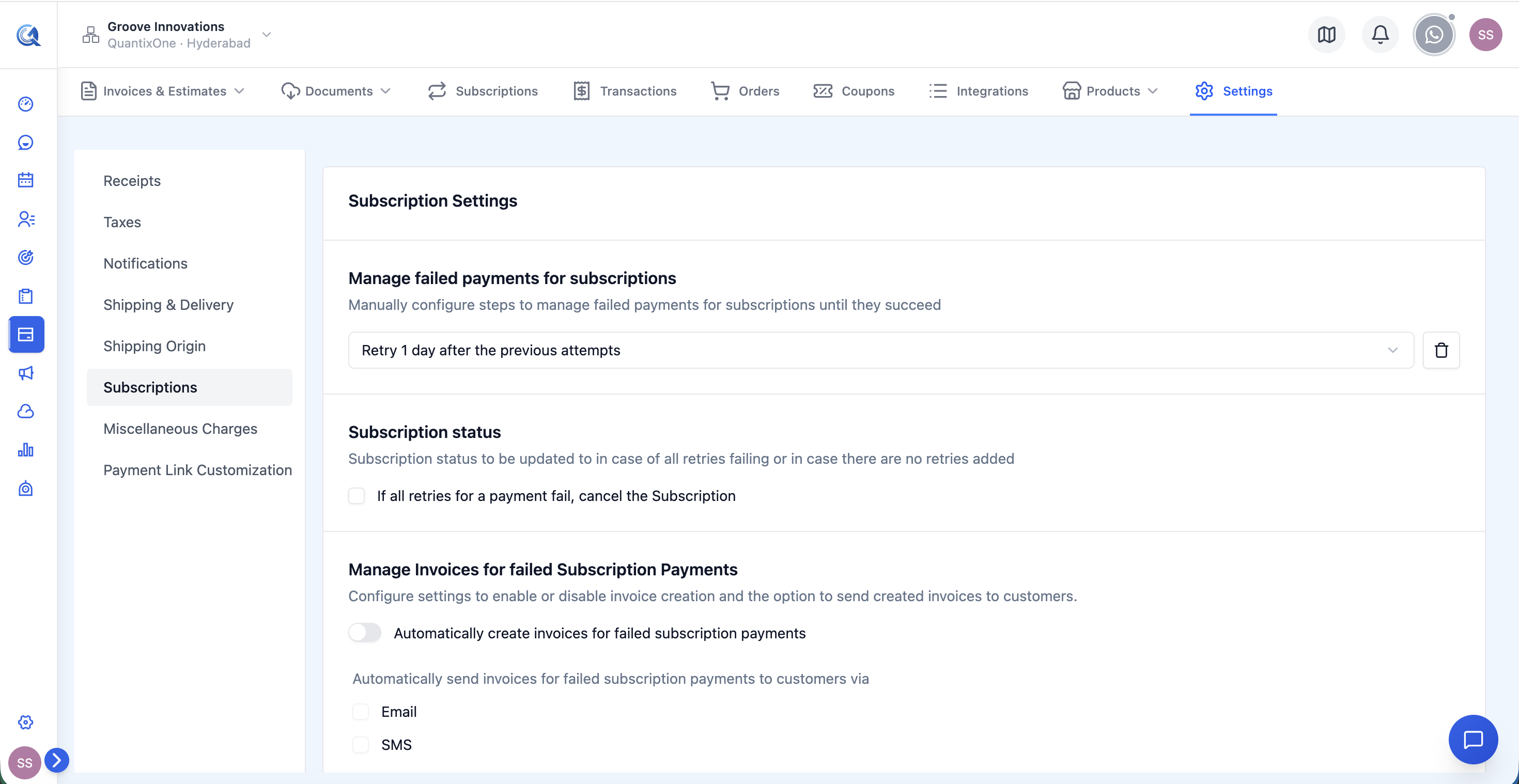Open the retry interval dropdown

pos(881,350)
